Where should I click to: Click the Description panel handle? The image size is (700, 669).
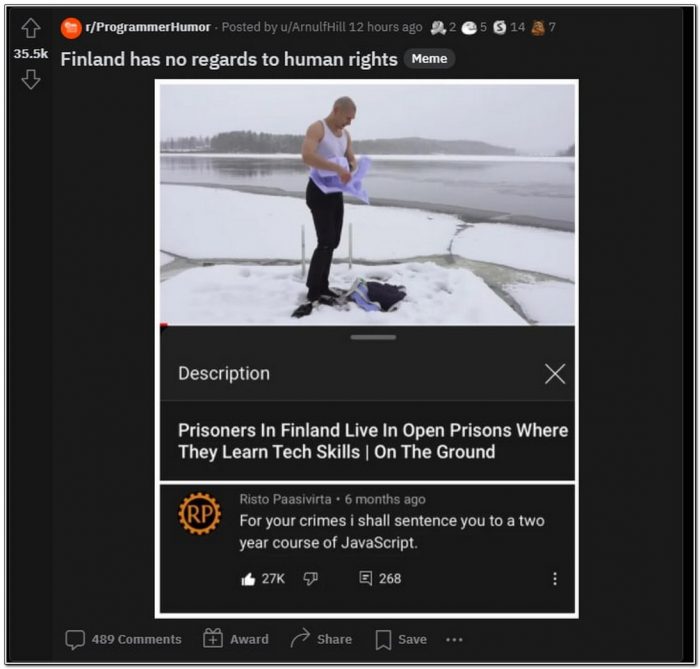tap(373, 337)
